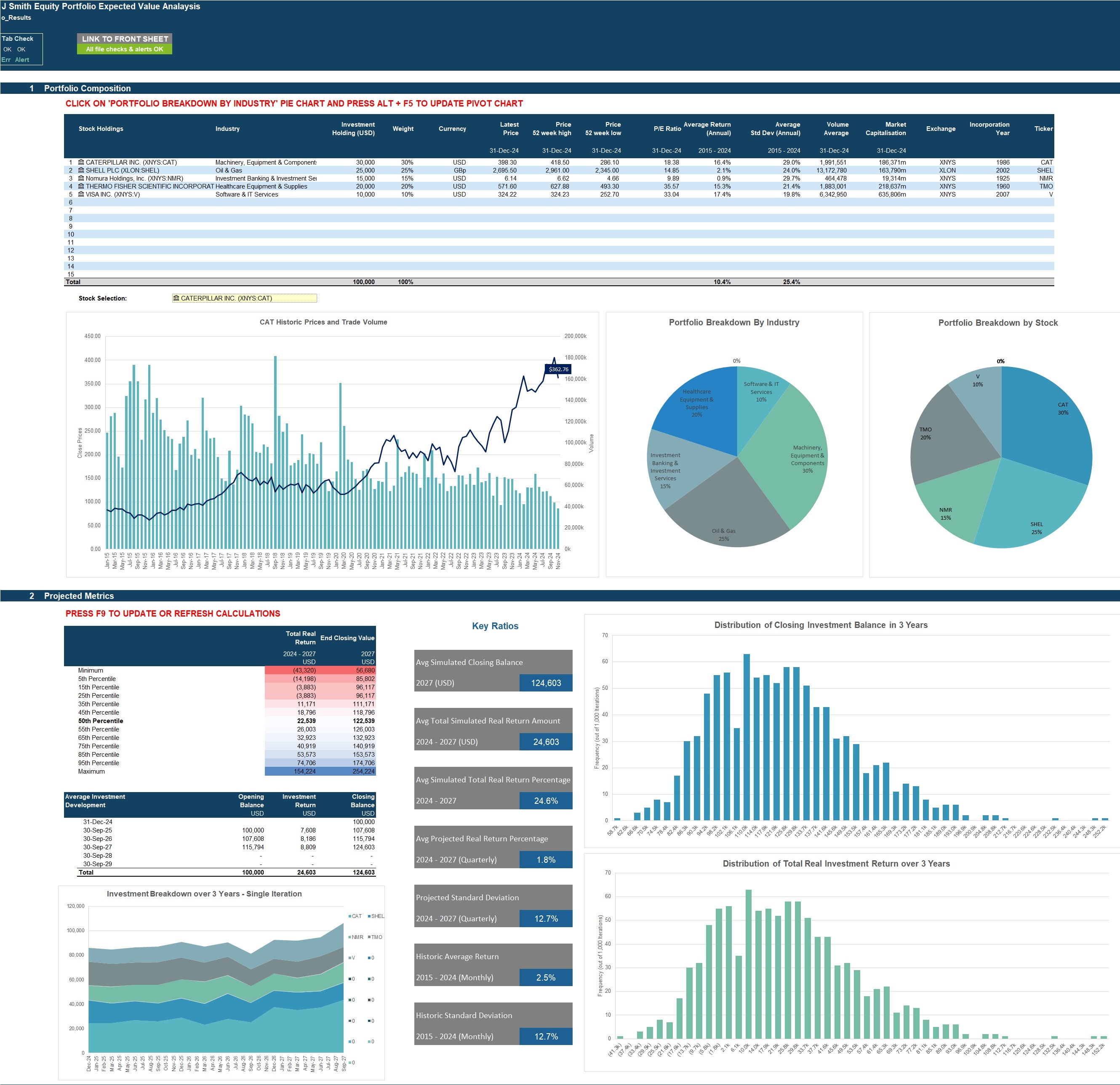This screenshot has width=1120, height=1085.
Task: Click the SHEL legend swatch in the area chart
Action: click(x=370, y=916)
